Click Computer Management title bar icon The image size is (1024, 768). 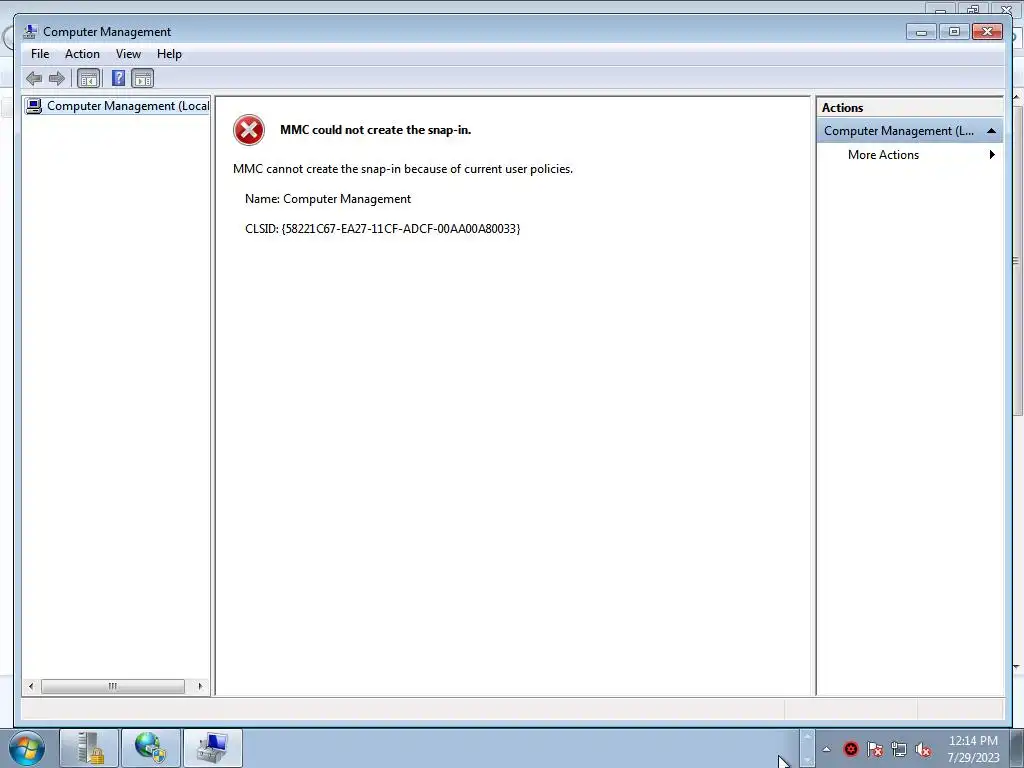pyautogui.click(x=29, y=31)
